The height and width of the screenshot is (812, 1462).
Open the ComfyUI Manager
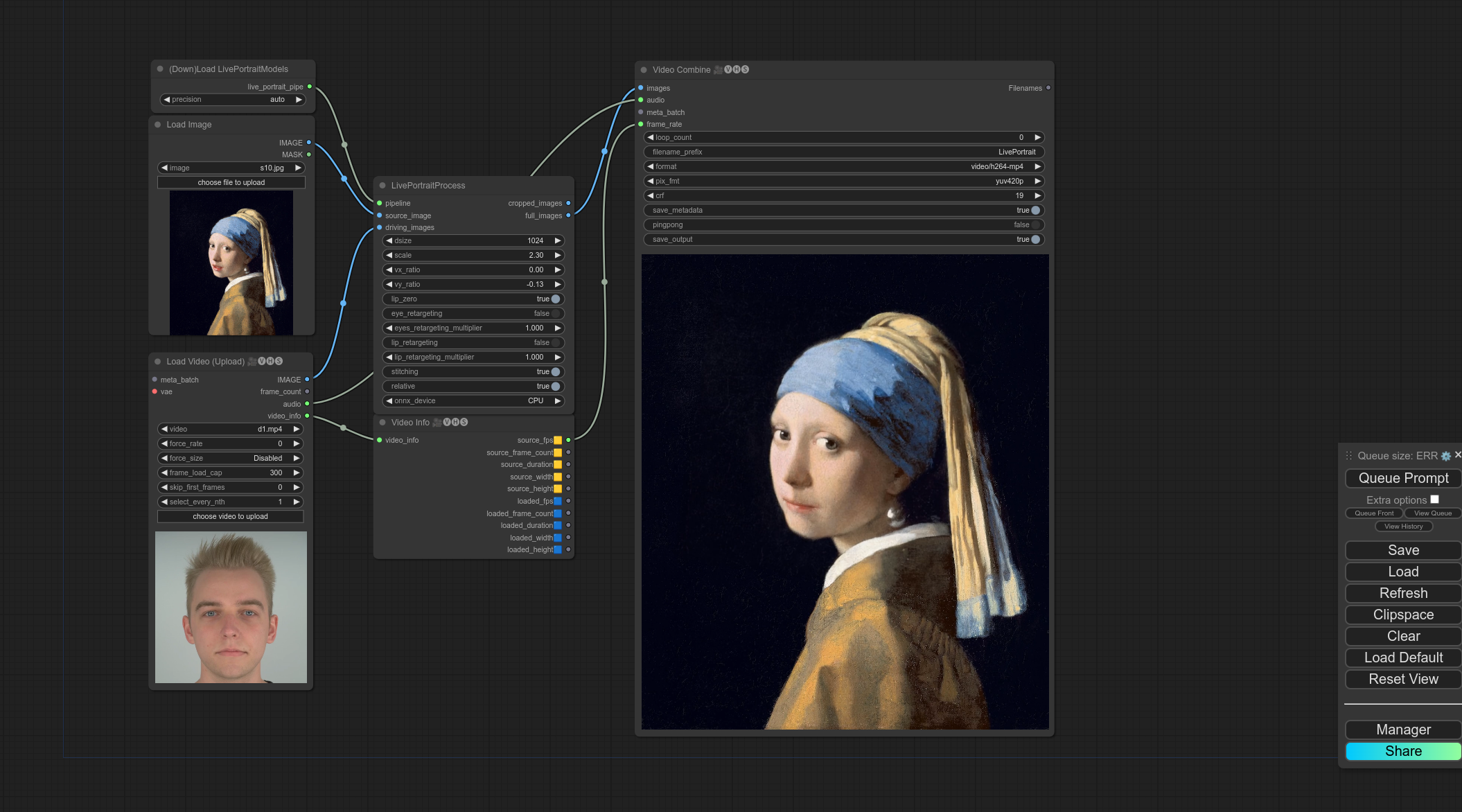pos(1403,730)
